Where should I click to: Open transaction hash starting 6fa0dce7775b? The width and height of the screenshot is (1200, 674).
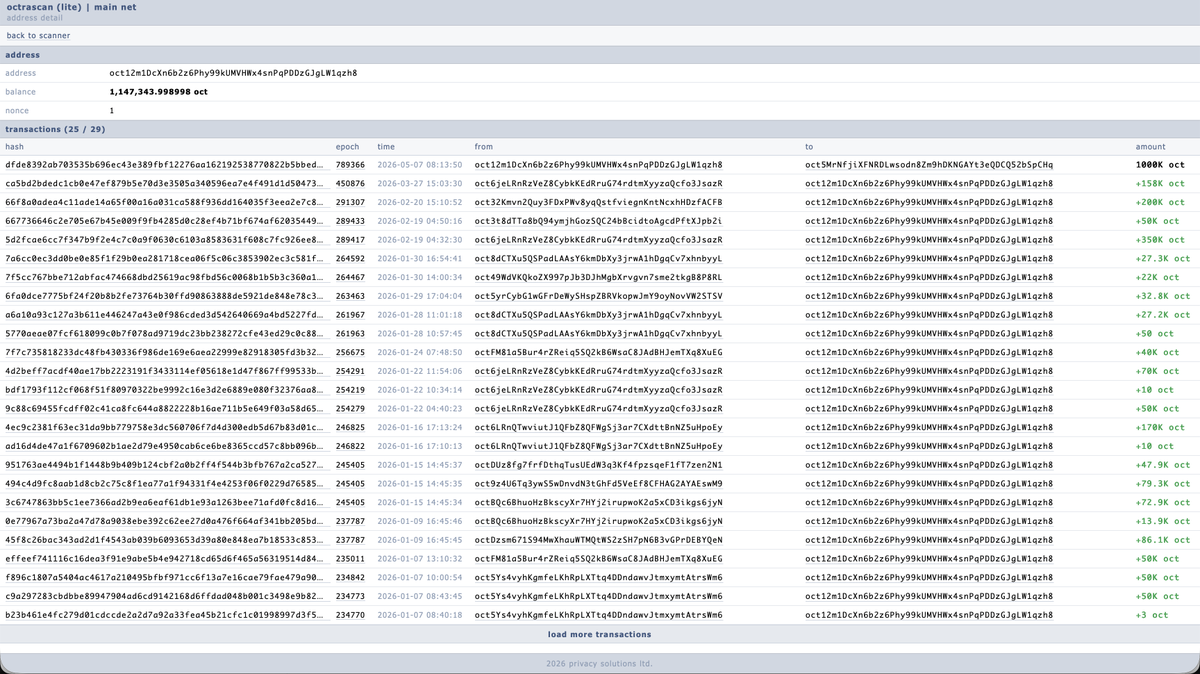(165, 296)
